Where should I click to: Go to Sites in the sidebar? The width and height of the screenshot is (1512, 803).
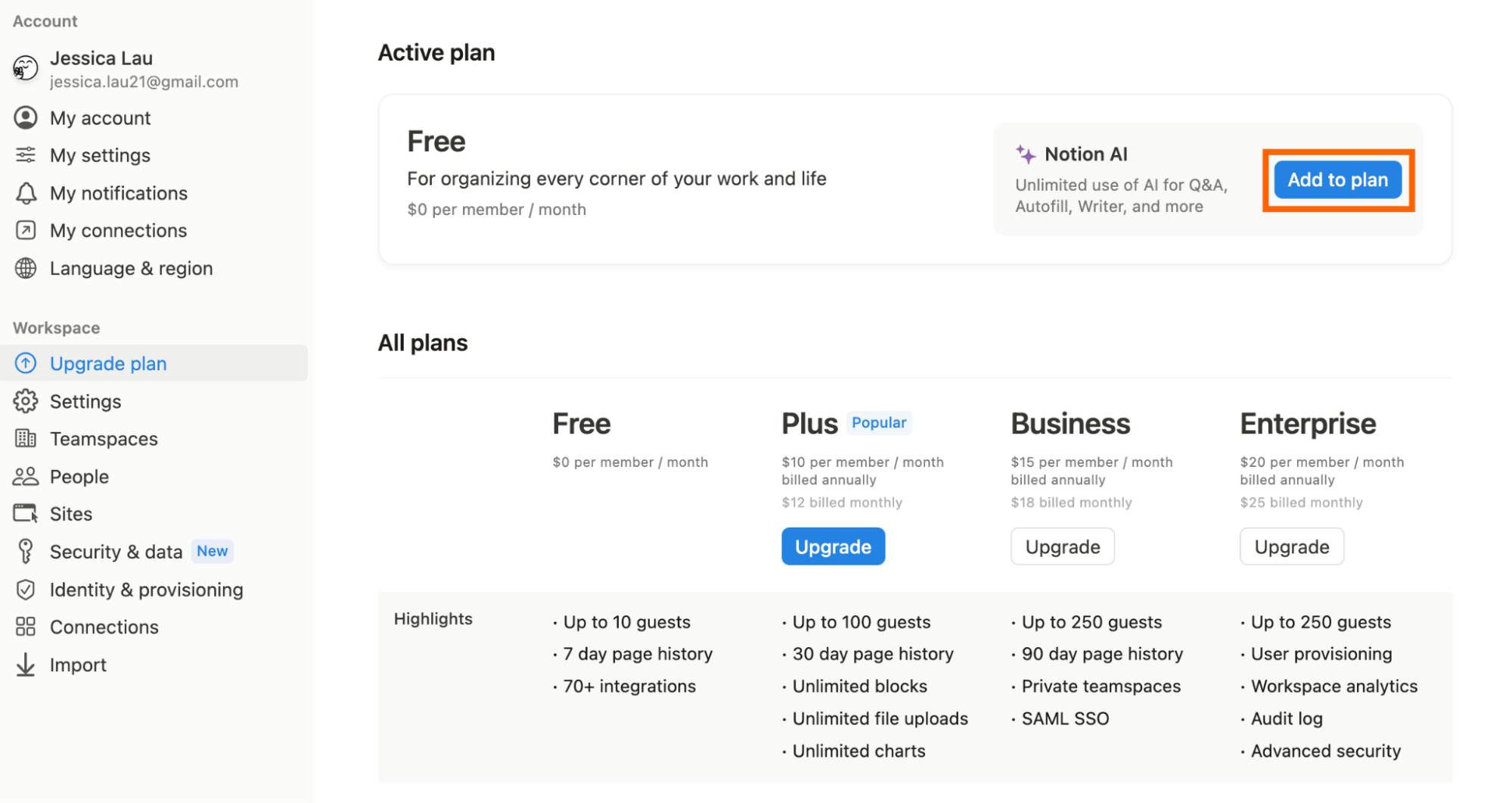tap(71, 514)
